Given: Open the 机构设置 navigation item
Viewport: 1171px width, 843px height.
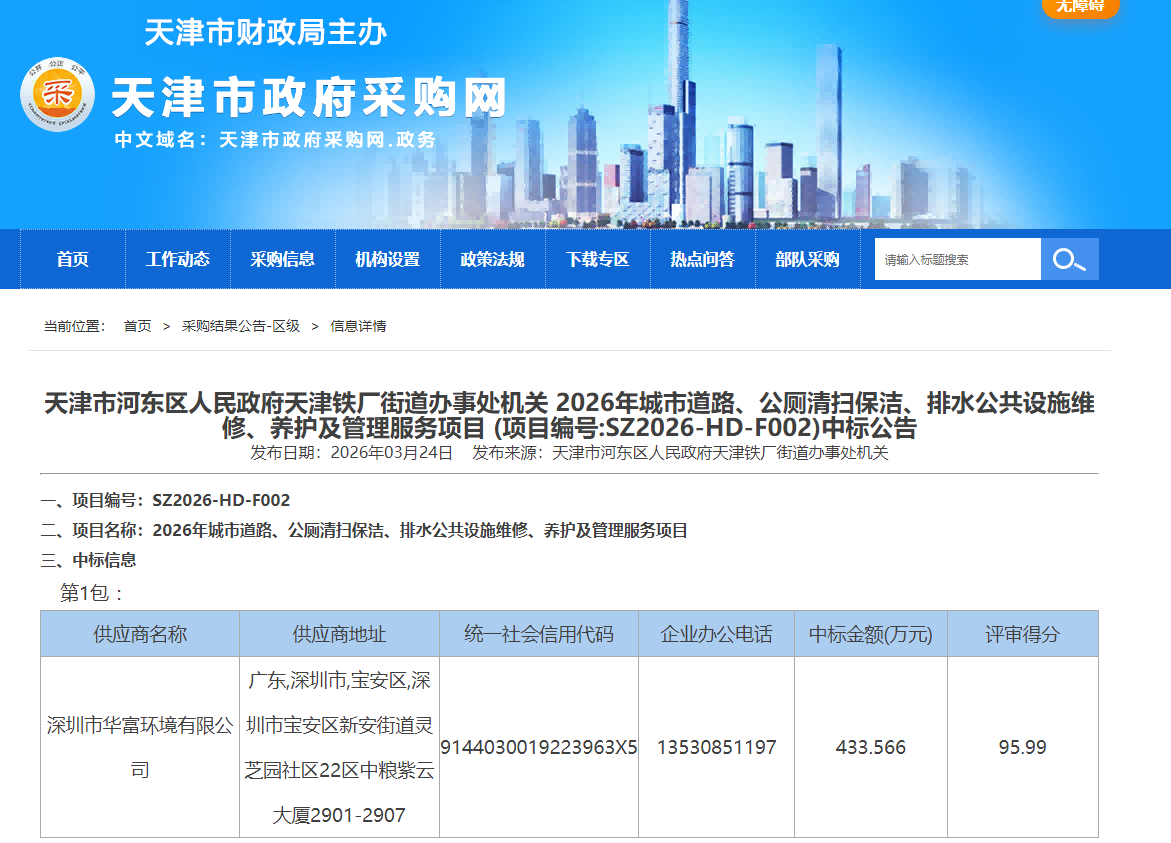Looking at the screenshot, I should (388, 260).
